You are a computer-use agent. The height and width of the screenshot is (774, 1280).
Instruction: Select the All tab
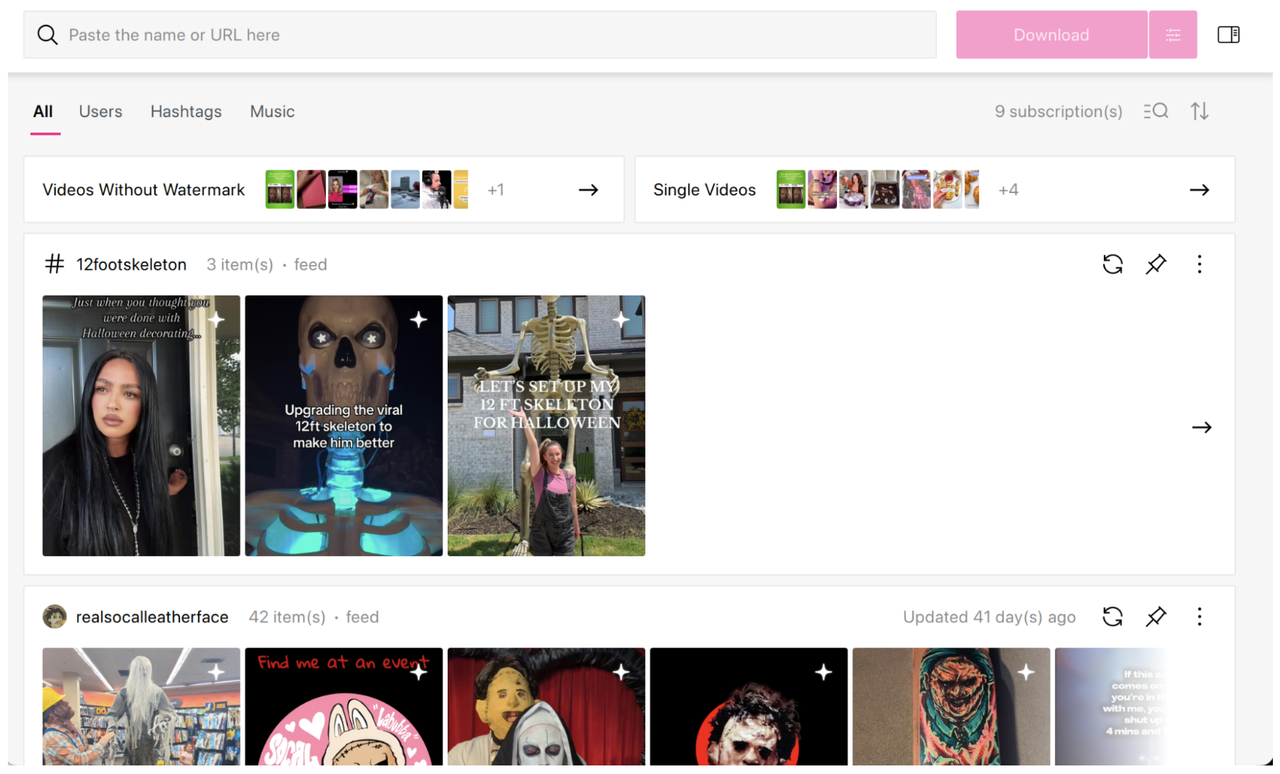click(43, 111)
